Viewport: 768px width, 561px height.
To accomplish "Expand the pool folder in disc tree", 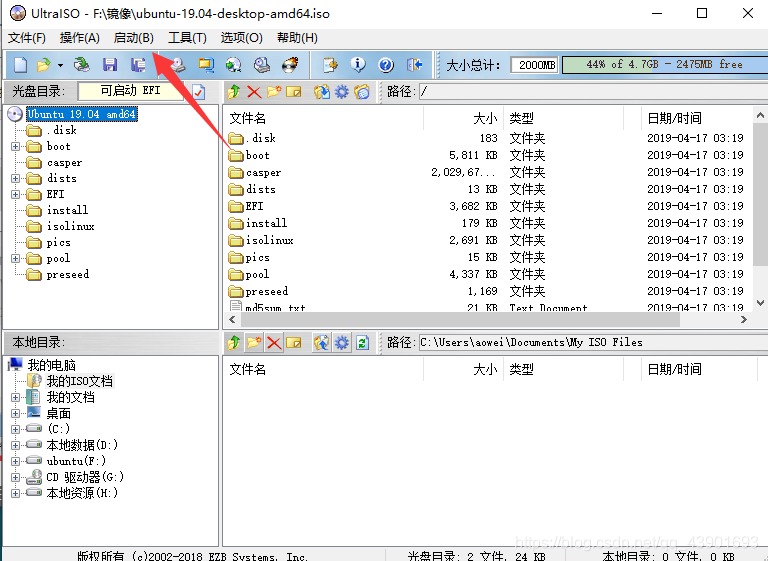I will pyautogui.click(x=15, y=258).
